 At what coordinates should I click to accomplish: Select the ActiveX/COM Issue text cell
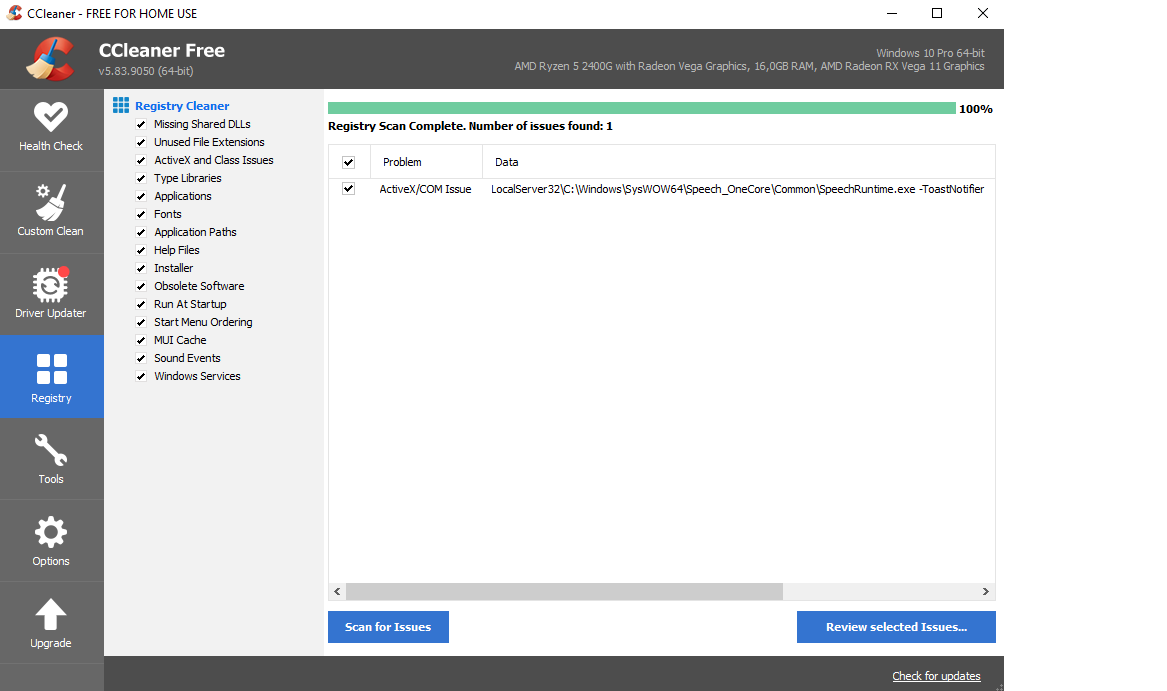coord(426,189)
